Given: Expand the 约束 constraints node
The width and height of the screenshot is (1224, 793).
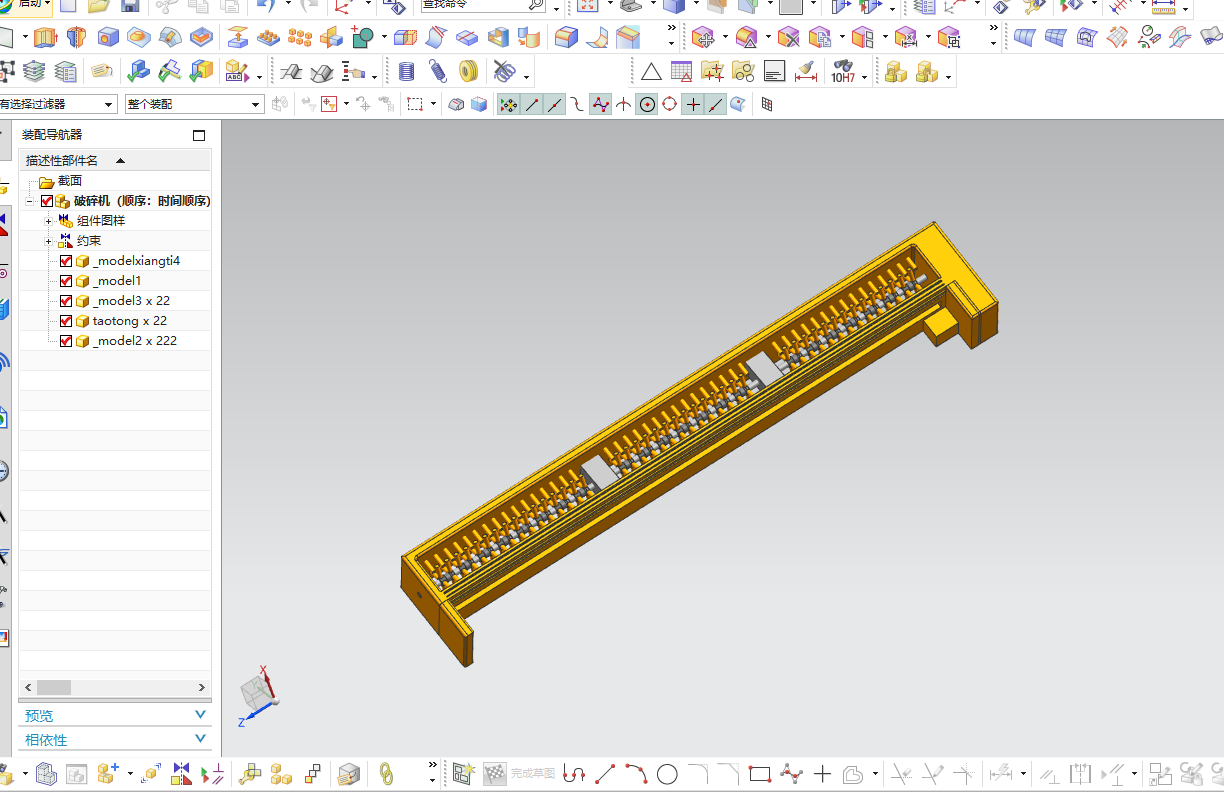Looking at the screenshot, I should [x=48, y=241].
